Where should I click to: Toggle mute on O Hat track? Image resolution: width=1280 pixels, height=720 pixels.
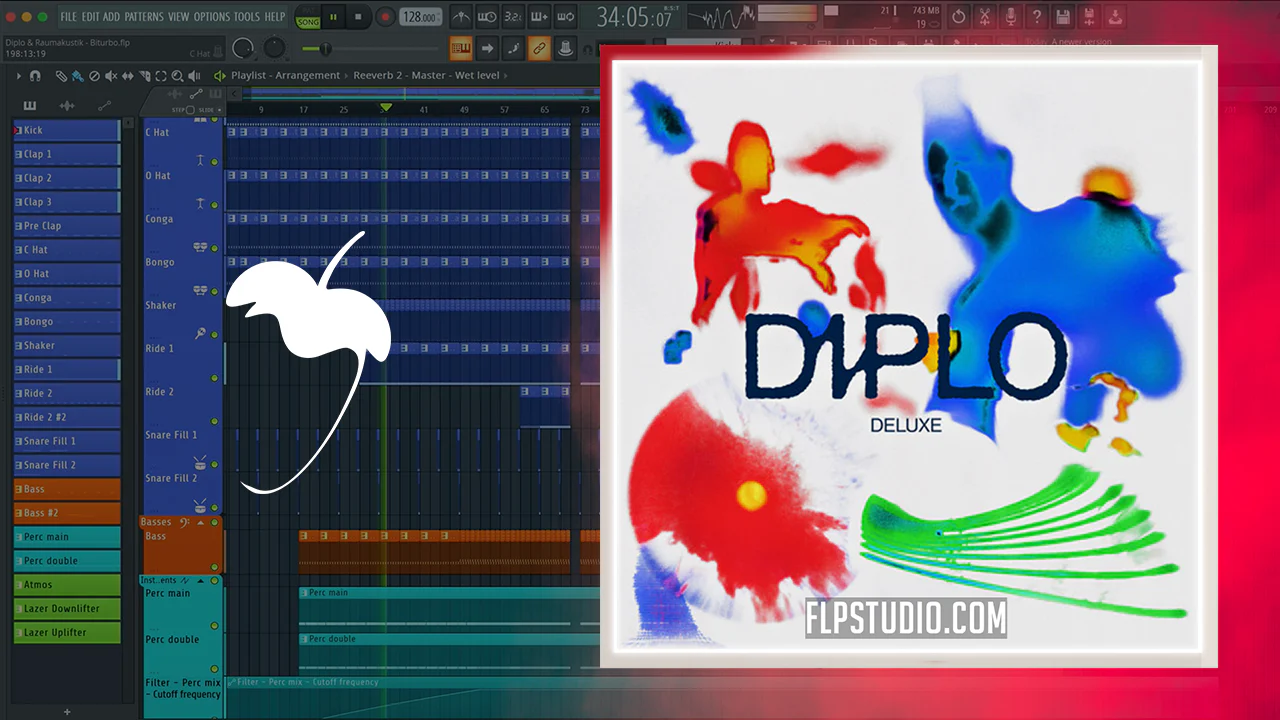[x=214, y=204]
